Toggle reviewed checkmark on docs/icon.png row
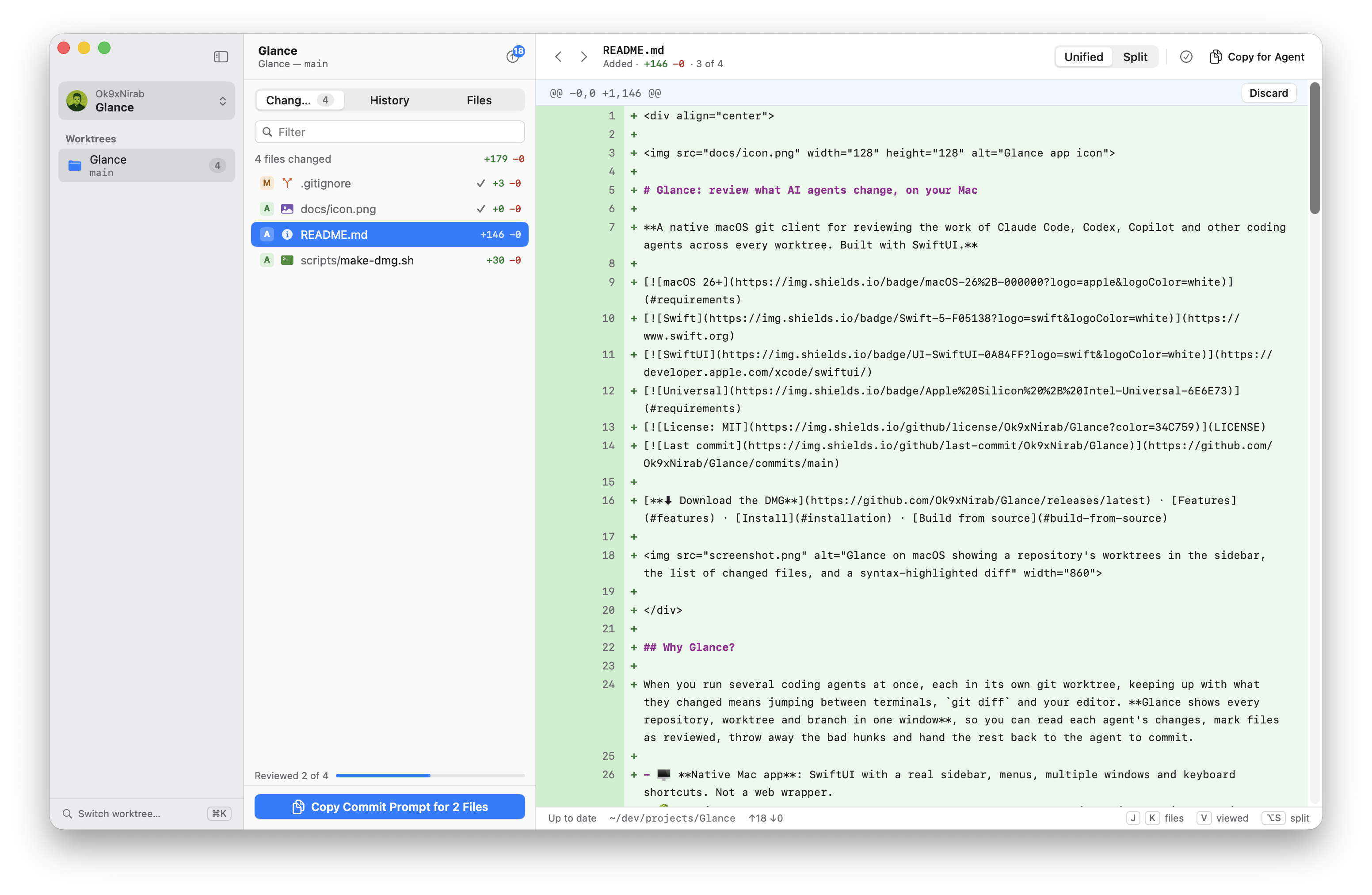Viewport: 1372px width, 895px height. click(480, 209)
